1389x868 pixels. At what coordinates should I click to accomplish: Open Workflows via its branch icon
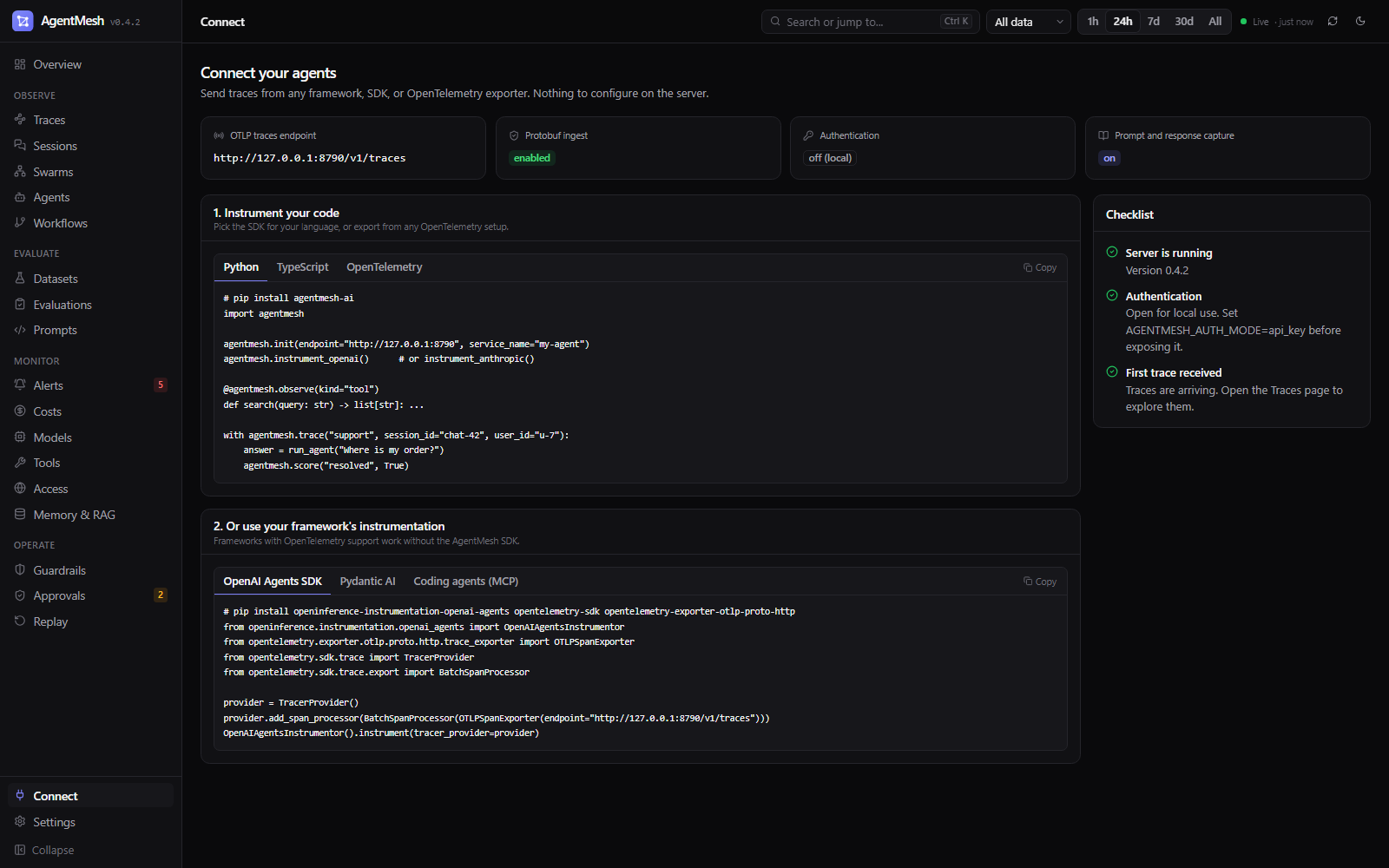(x=20, y=223)
